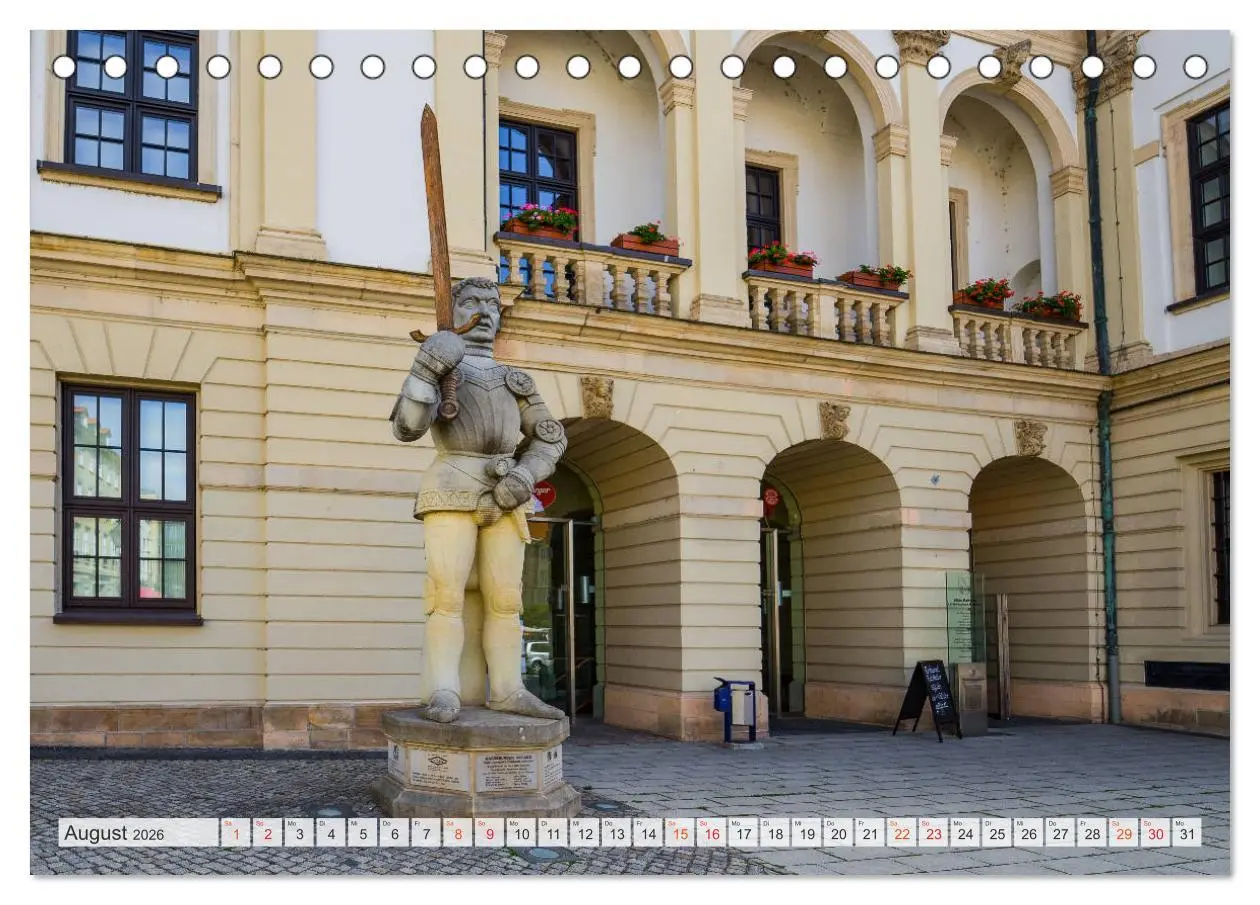Select red weekend date 8
The height and width of the screenshot is (905, 1260).
(x=457, y=832)
